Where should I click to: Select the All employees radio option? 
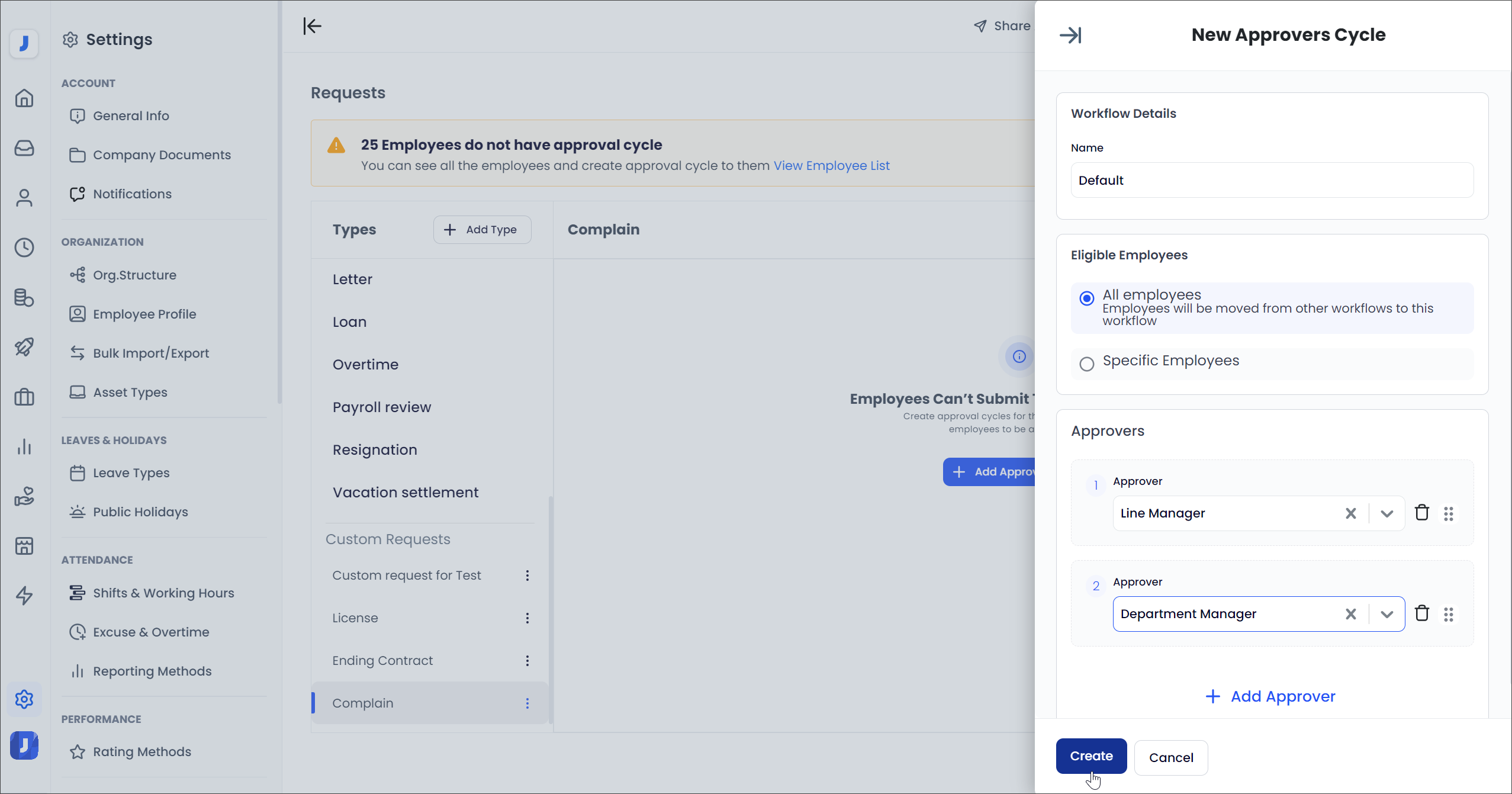click(1087, 298)
